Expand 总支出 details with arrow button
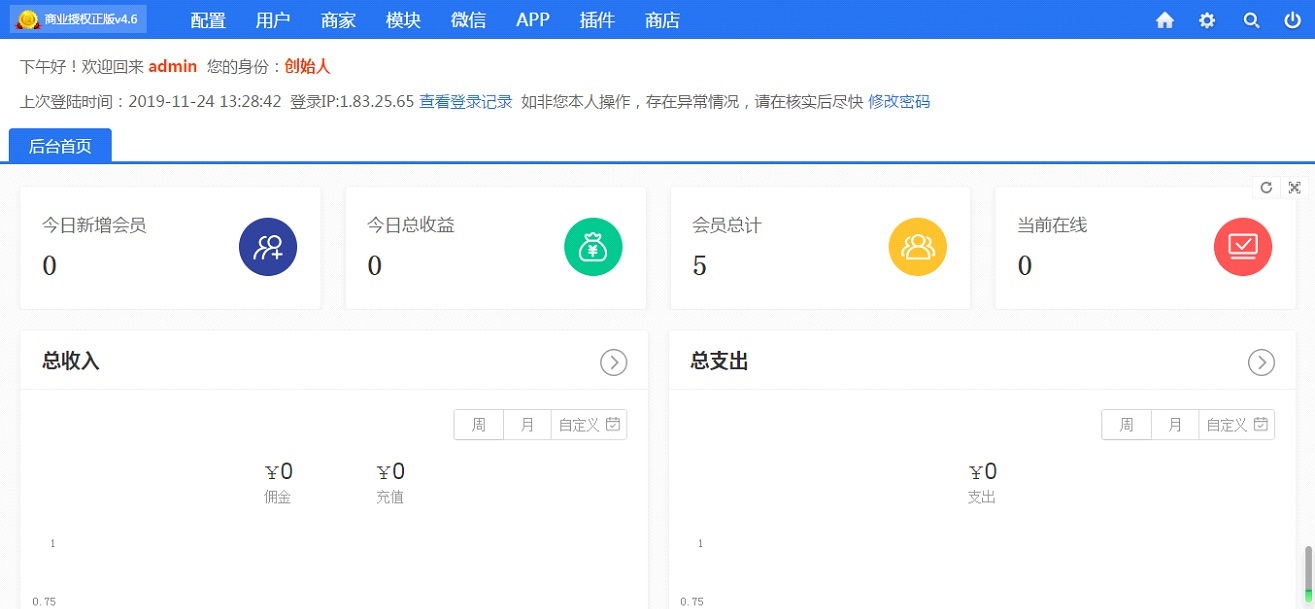Image resolution: width=1315 pixels, height=609 pixels. (1261, 362)
